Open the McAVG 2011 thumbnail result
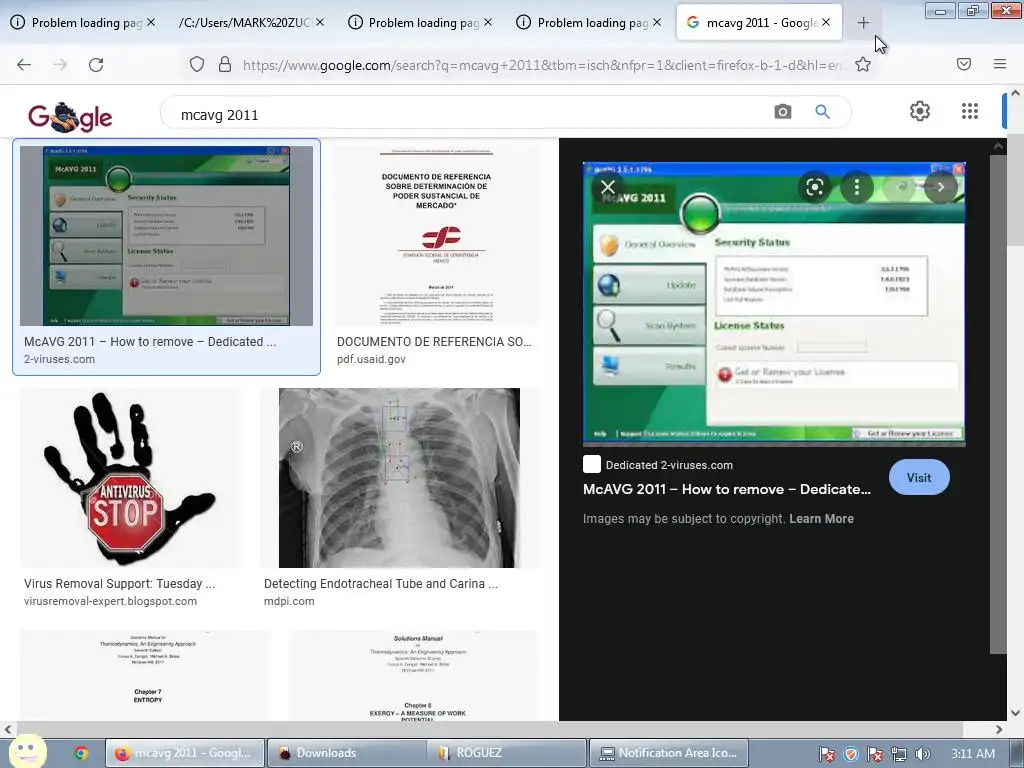Image resolution: width=1024 pixels, height=768 pixels. point(167,236)
